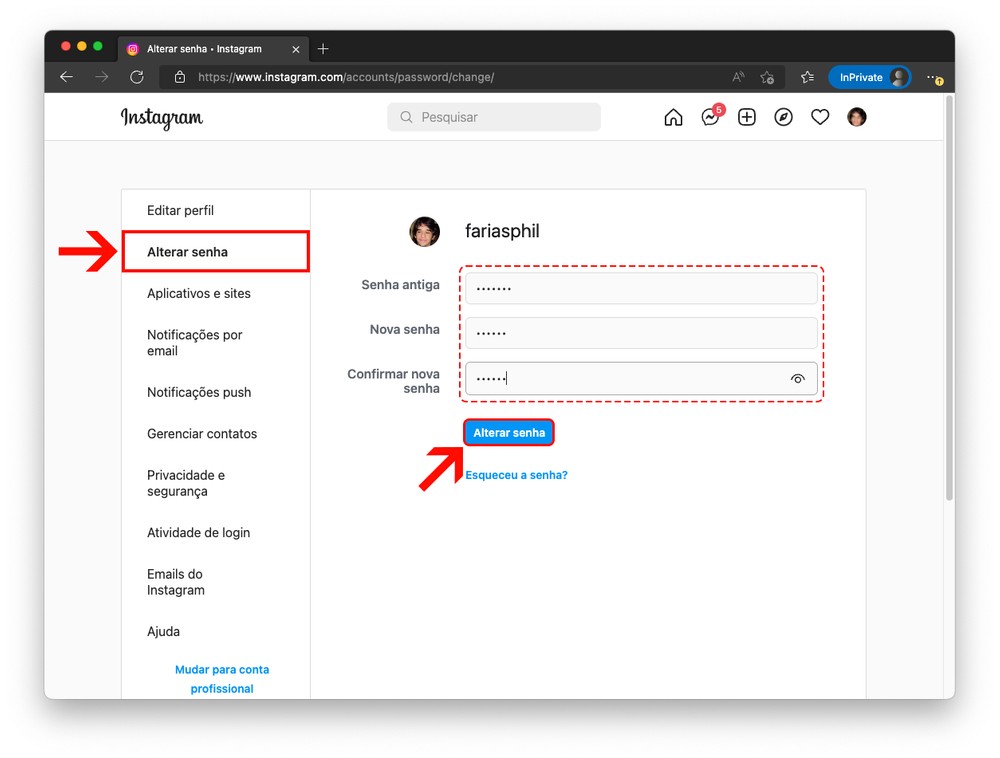This screenshot has width=1000, height=758.
Task: Toggle password visibility eye icon
Action: [x=797, y=379]
